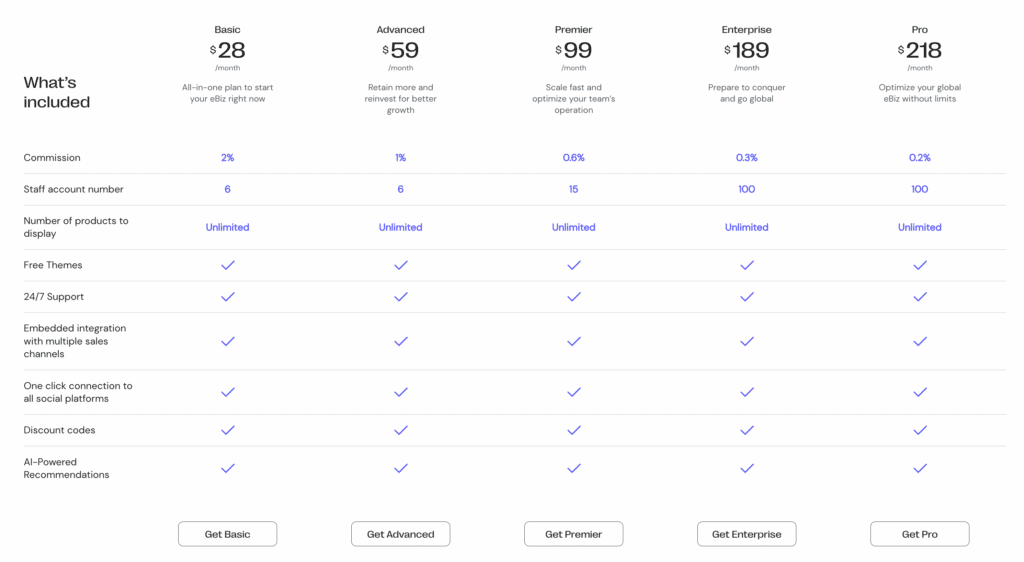Click the 0.2% commission value

pos(920,157)
